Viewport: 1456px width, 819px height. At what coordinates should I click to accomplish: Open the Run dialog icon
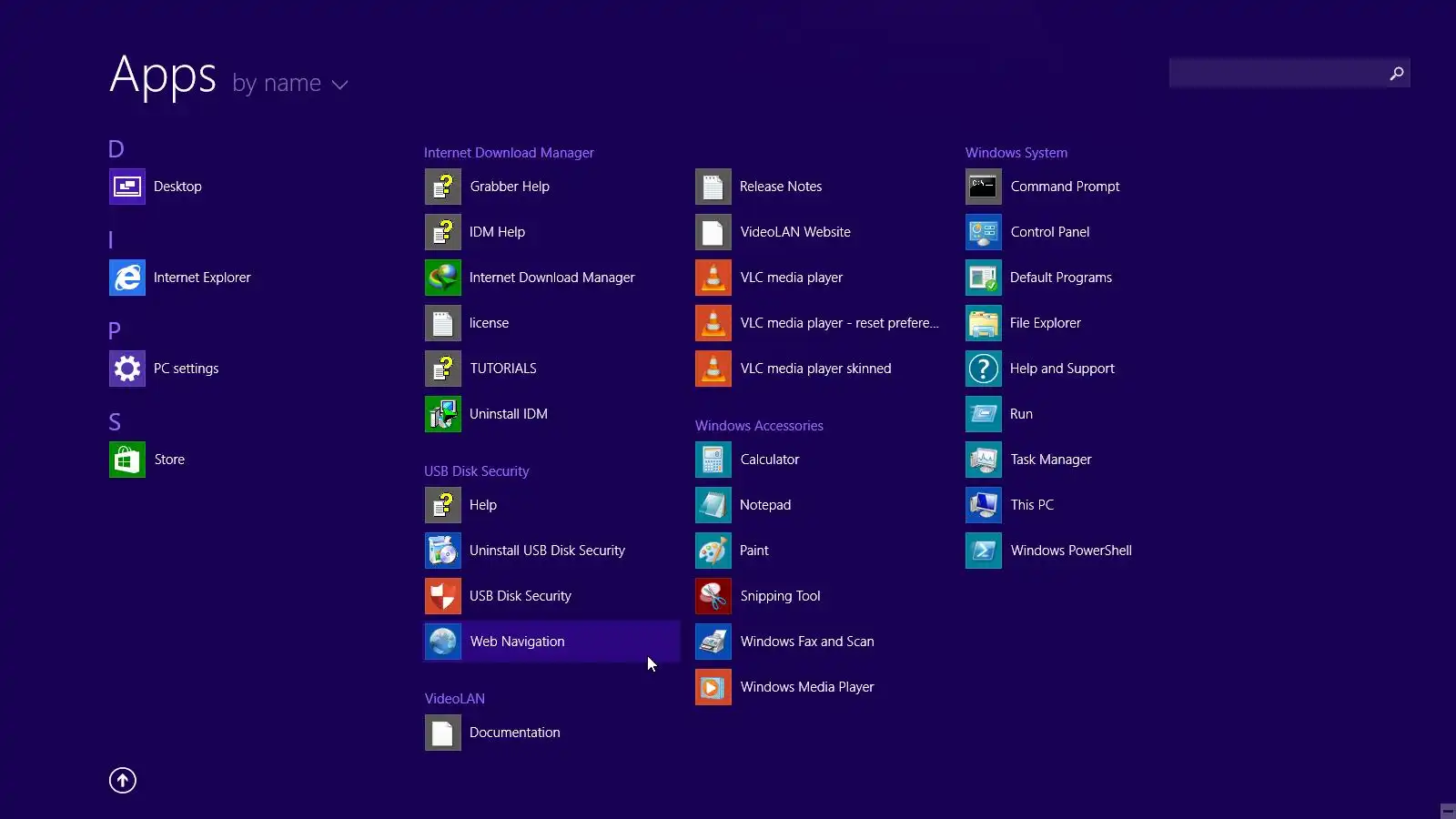pos(984,414)
